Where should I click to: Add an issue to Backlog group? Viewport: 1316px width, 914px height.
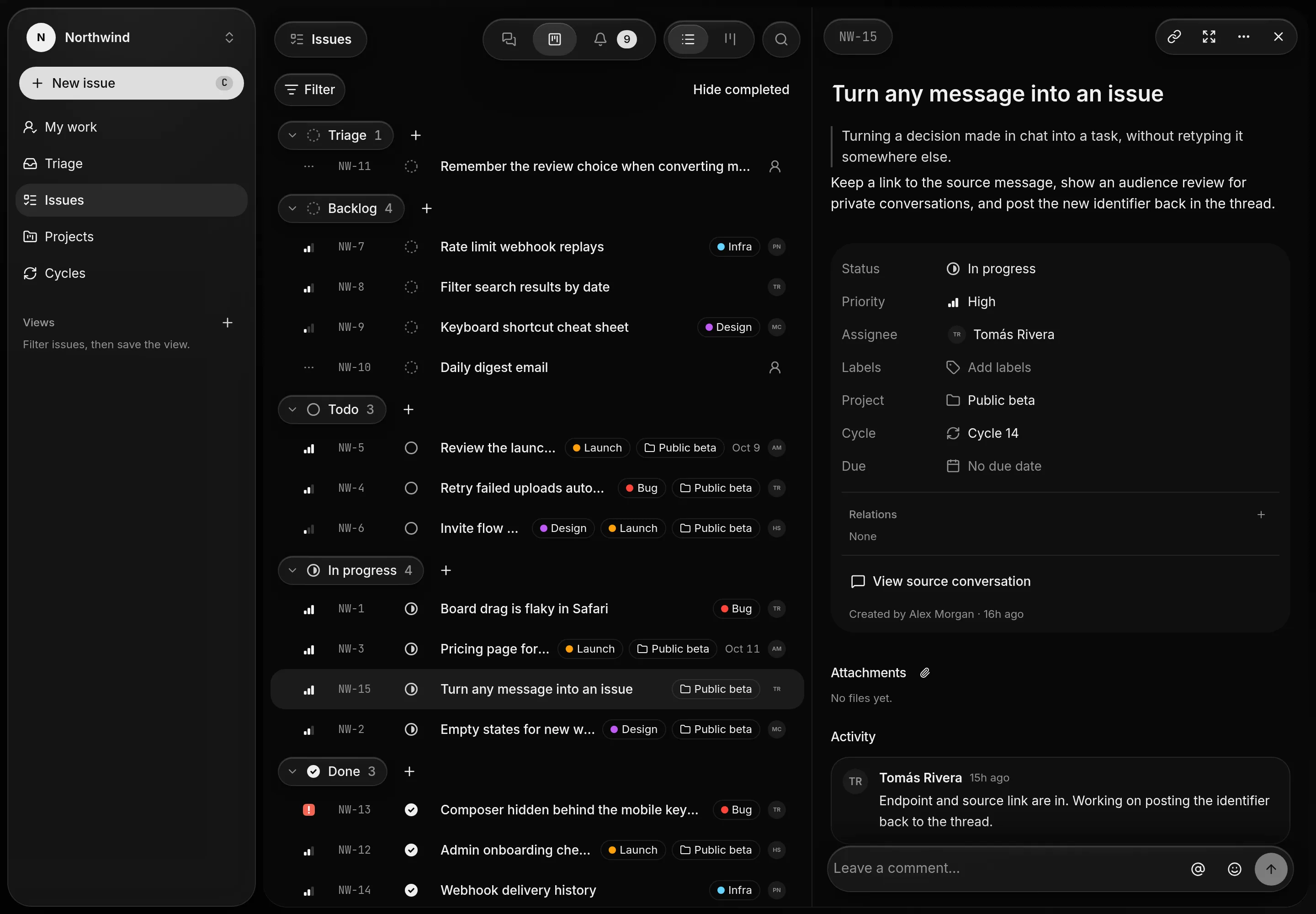pyautogui.click(x=427, y=208)
